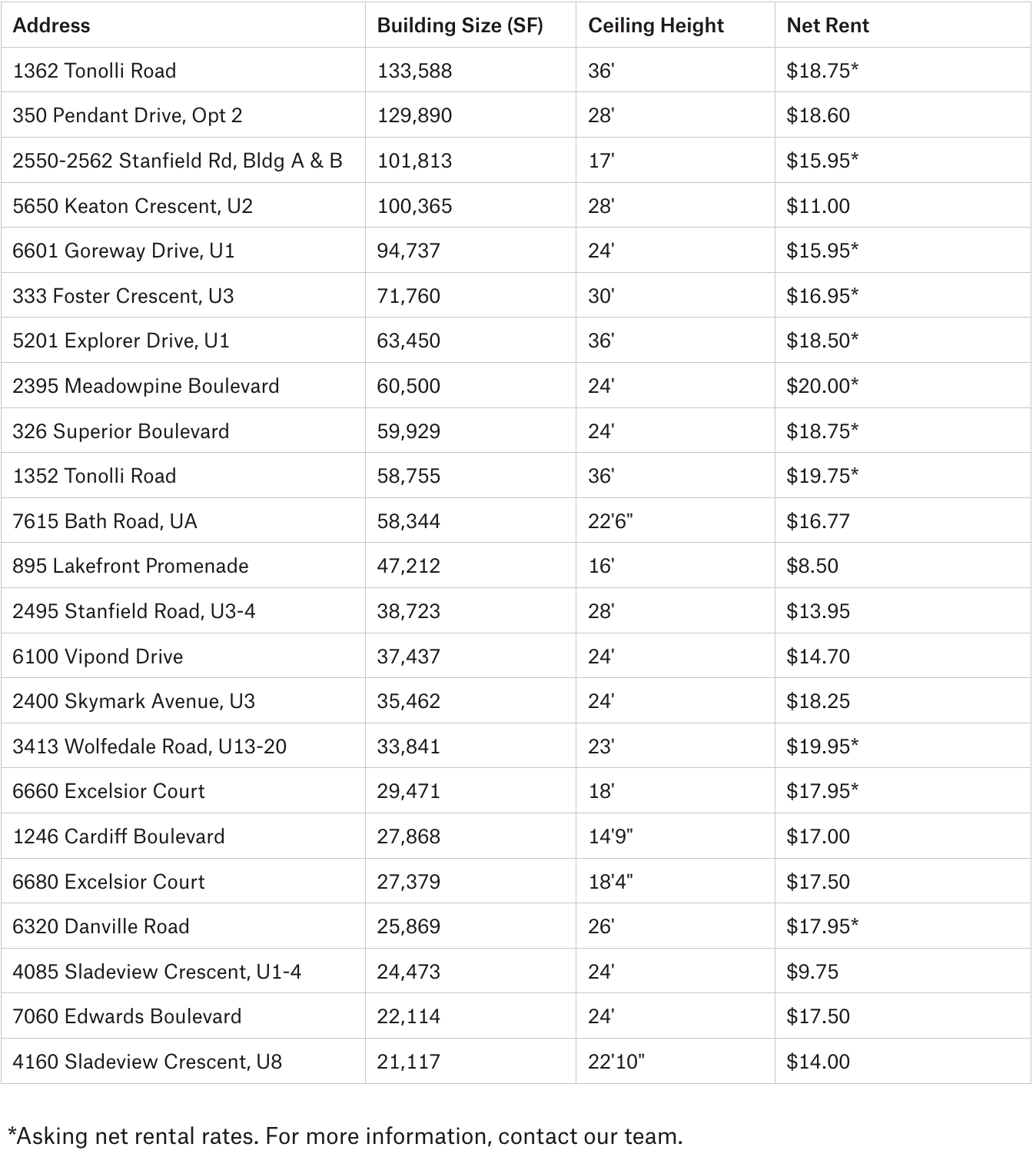The height and width of the screenshot is (1167, 1036).
Task: Select 2550-2562 Stanfield Rd, Bldg A & B
Action: pos(178,161)
